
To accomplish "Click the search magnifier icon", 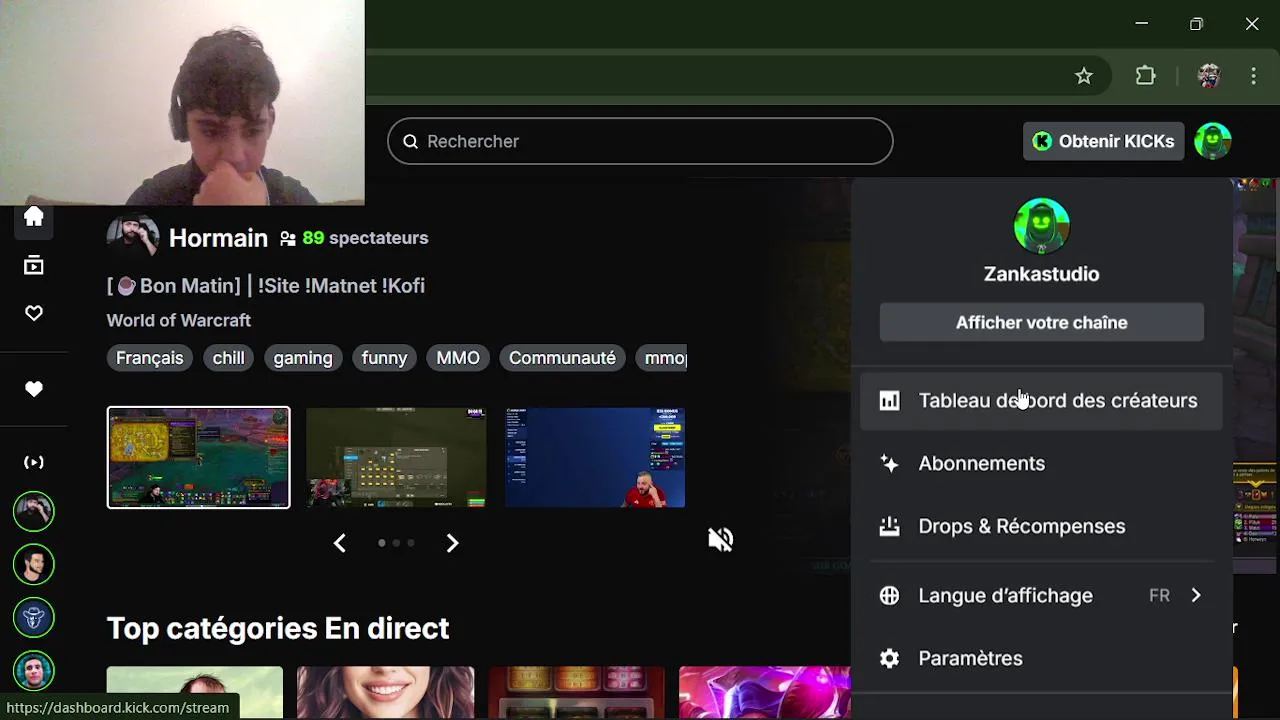I will pos(410,141).
